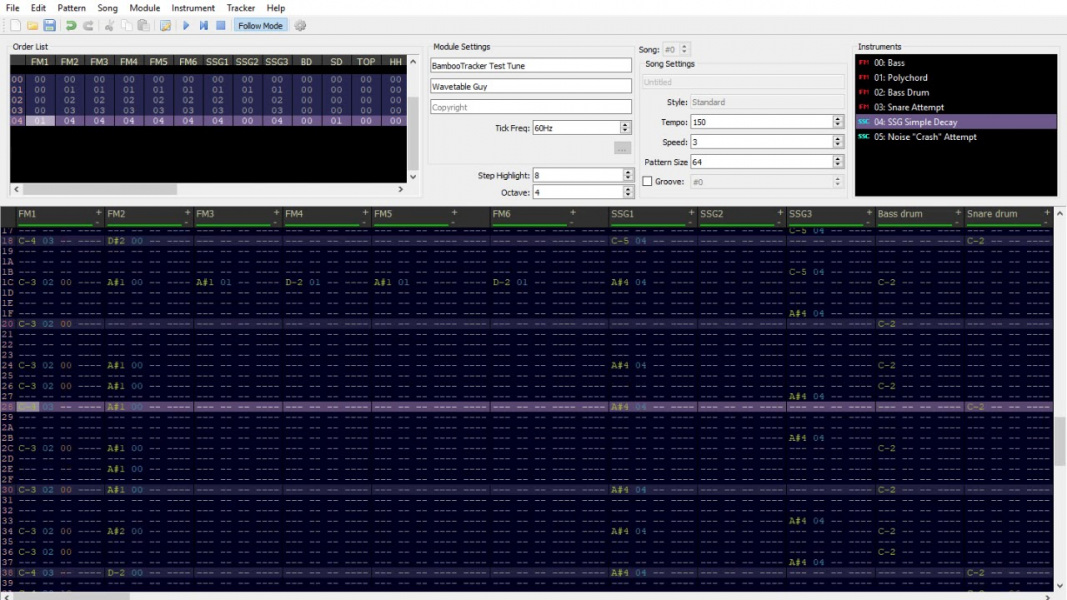Toggle Follow Mode button
This screenshot has width=1067, height=600.
260,26
